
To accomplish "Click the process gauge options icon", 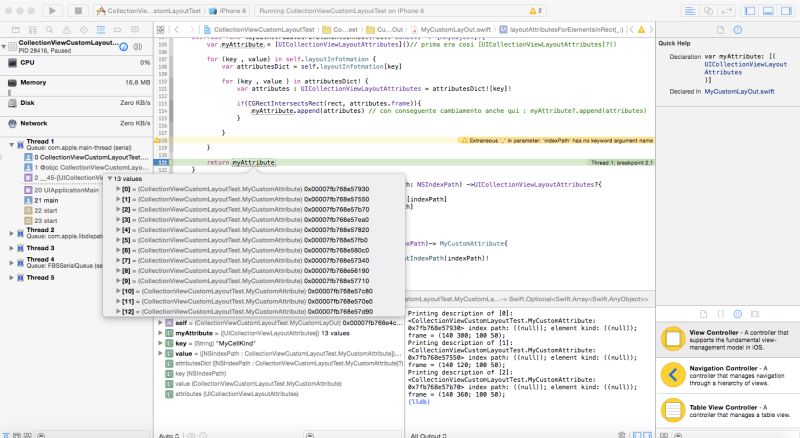I will [x=123, y=46].
